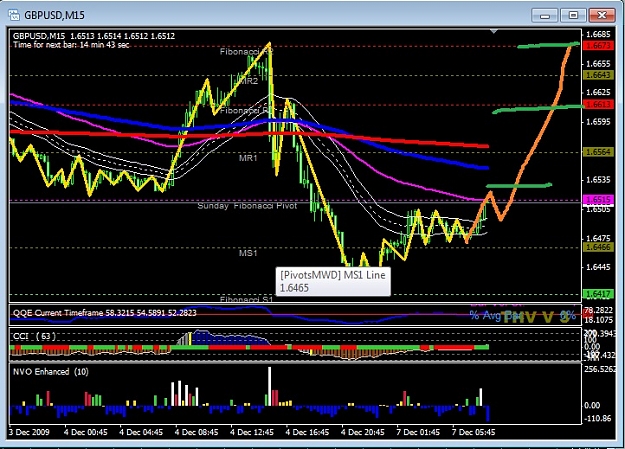The height and width of the screenshot is (449, 625).
Task: Click the 'CCI (63)' indicator label
Action: tap(34, 336)
